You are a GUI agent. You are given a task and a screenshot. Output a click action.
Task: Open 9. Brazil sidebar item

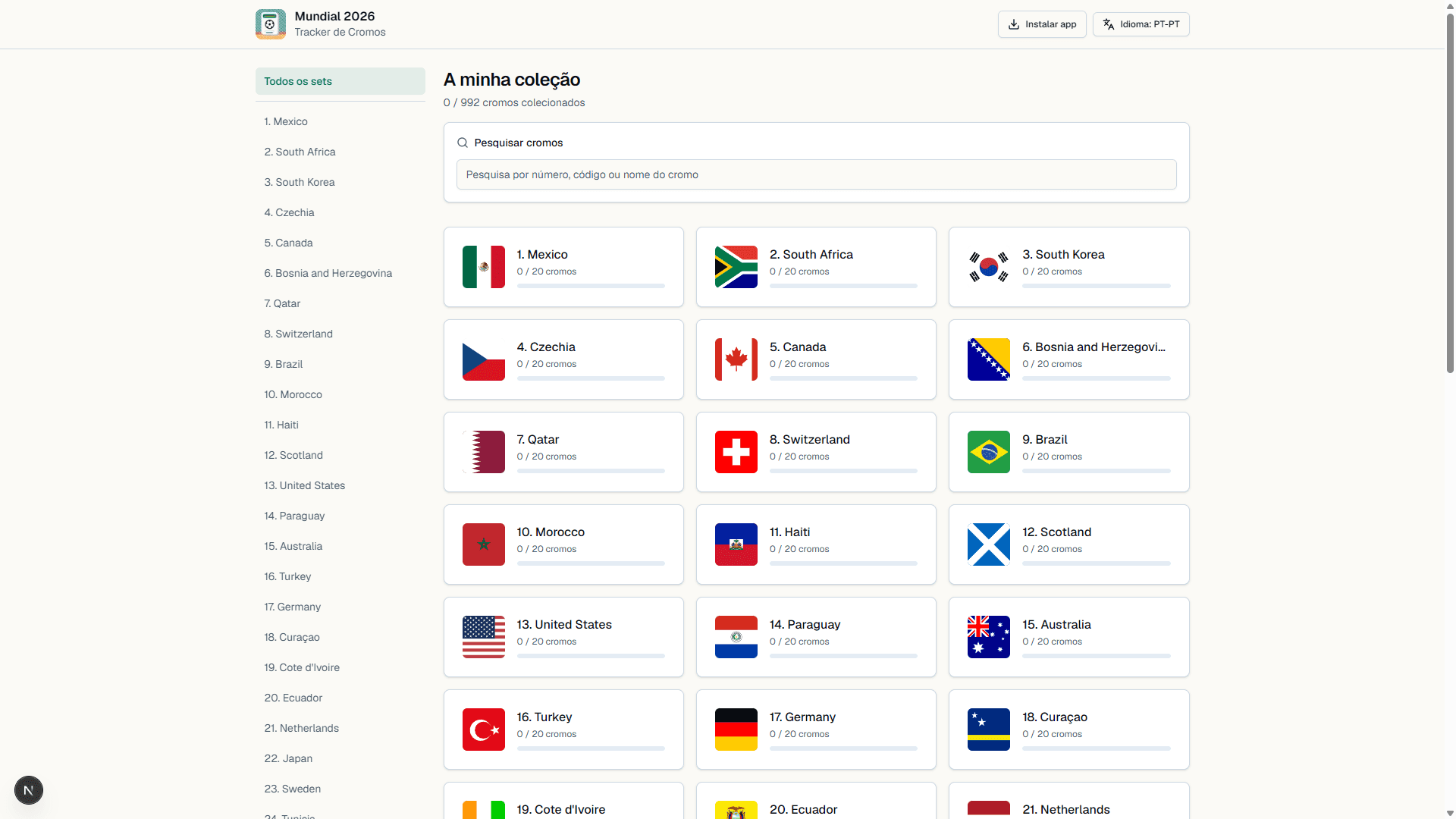340,364
